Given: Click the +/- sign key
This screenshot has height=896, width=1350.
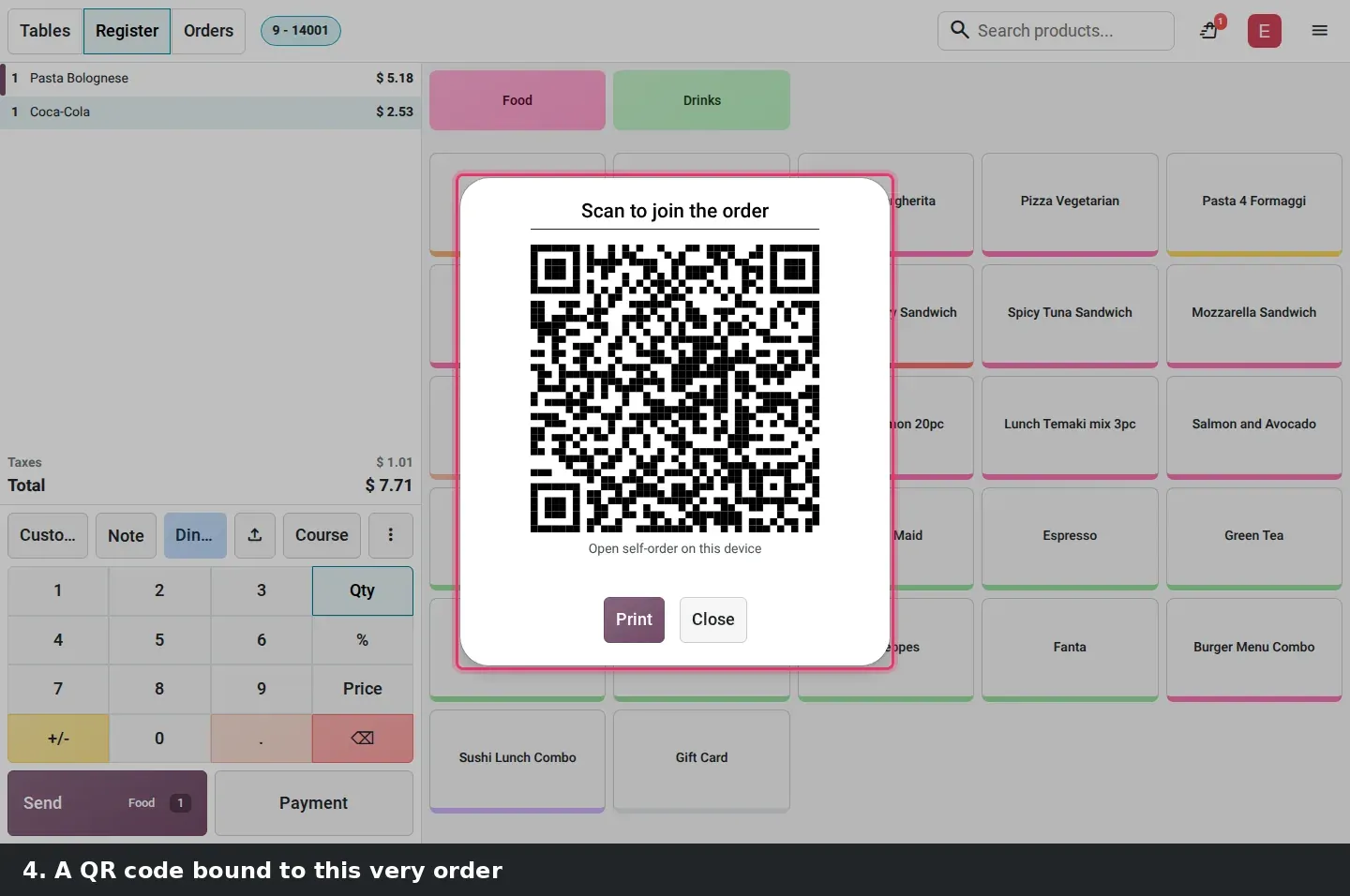Looking at the screenshot, I should [58, 739].
